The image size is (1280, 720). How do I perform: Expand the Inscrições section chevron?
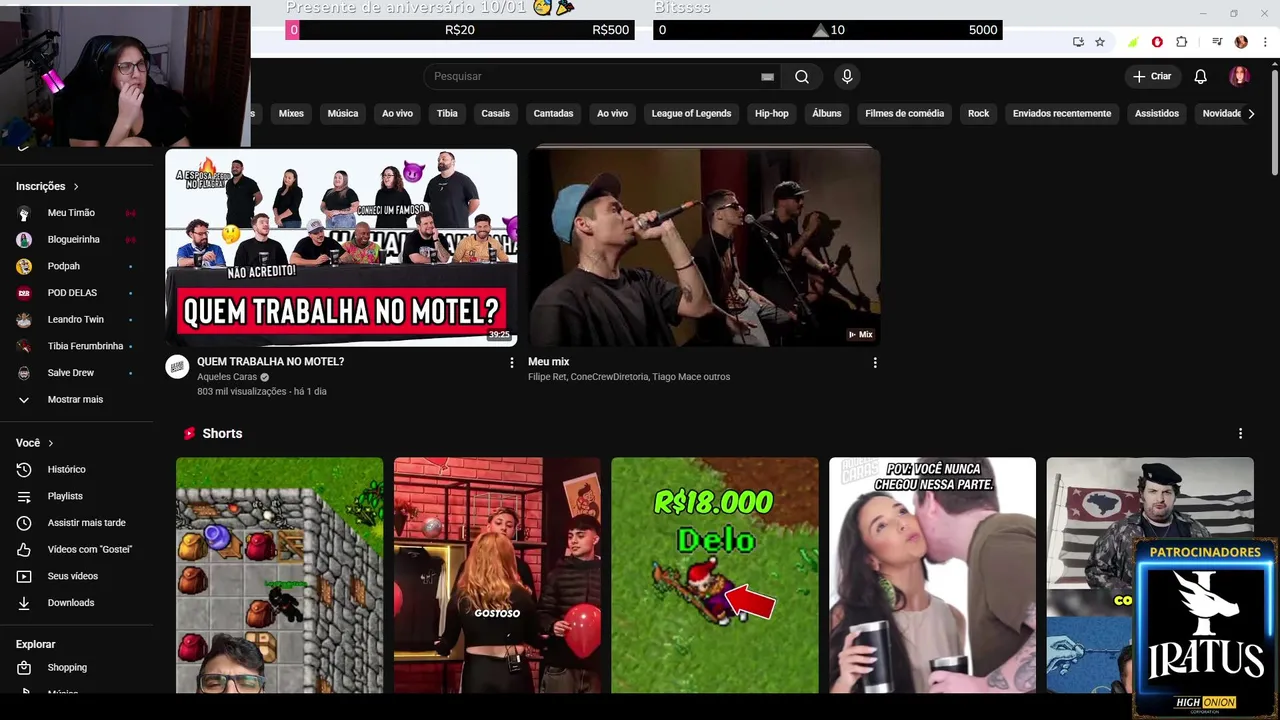click(75, 187)
